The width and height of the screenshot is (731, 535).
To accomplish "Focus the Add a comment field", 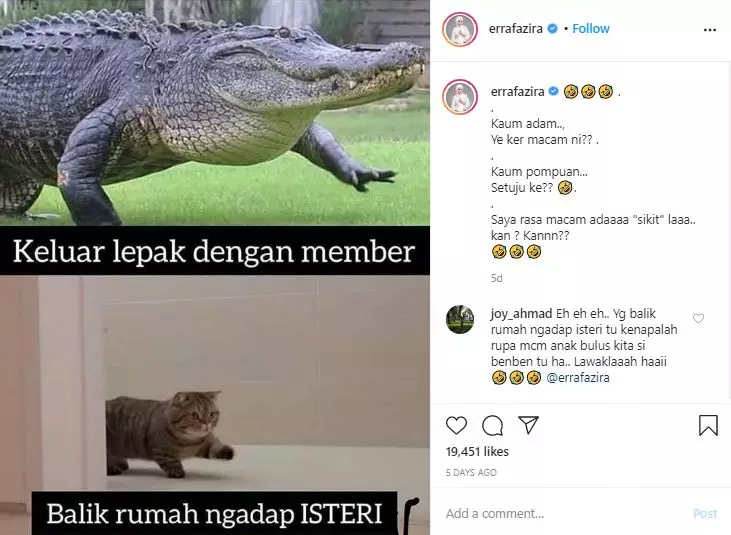I will point(564,514).
